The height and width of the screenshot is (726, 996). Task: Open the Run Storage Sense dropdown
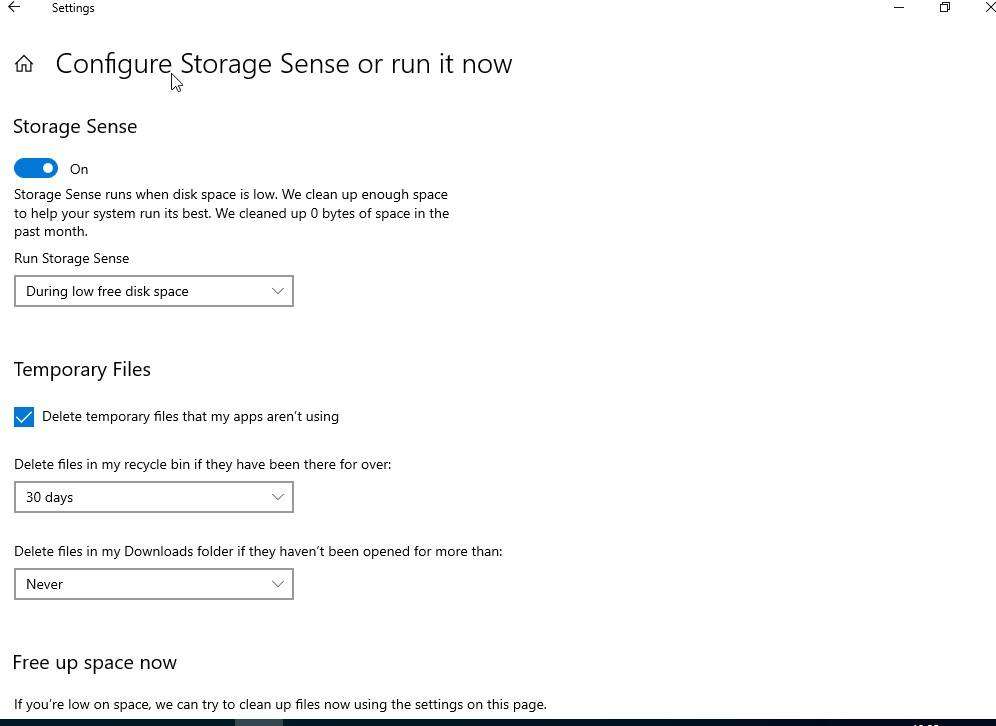(x=154, y=291)
